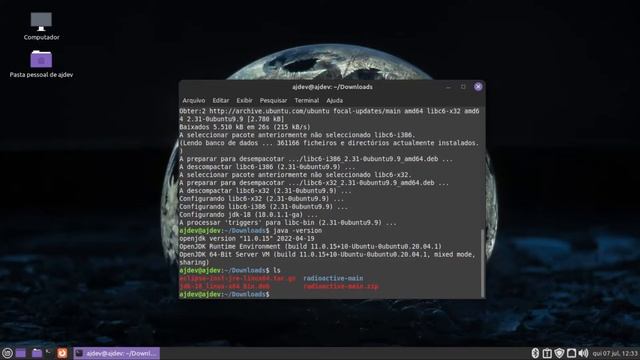The width and height of the screenshot is (640, 360).
Task: Launch terminal from the panel launcher
Action: [x=49, y=352]
